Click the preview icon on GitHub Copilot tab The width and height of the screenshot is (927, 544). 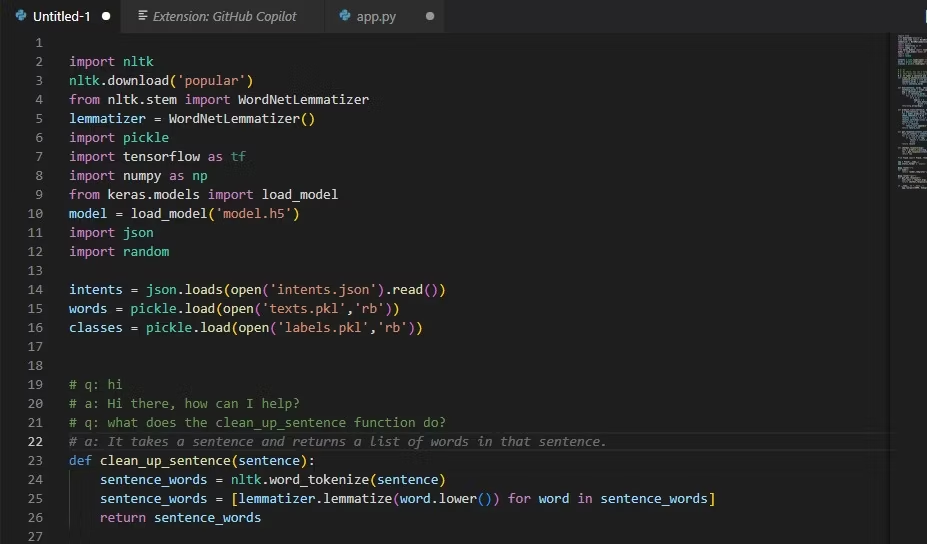pyautogui.click(x=143, y=16)
